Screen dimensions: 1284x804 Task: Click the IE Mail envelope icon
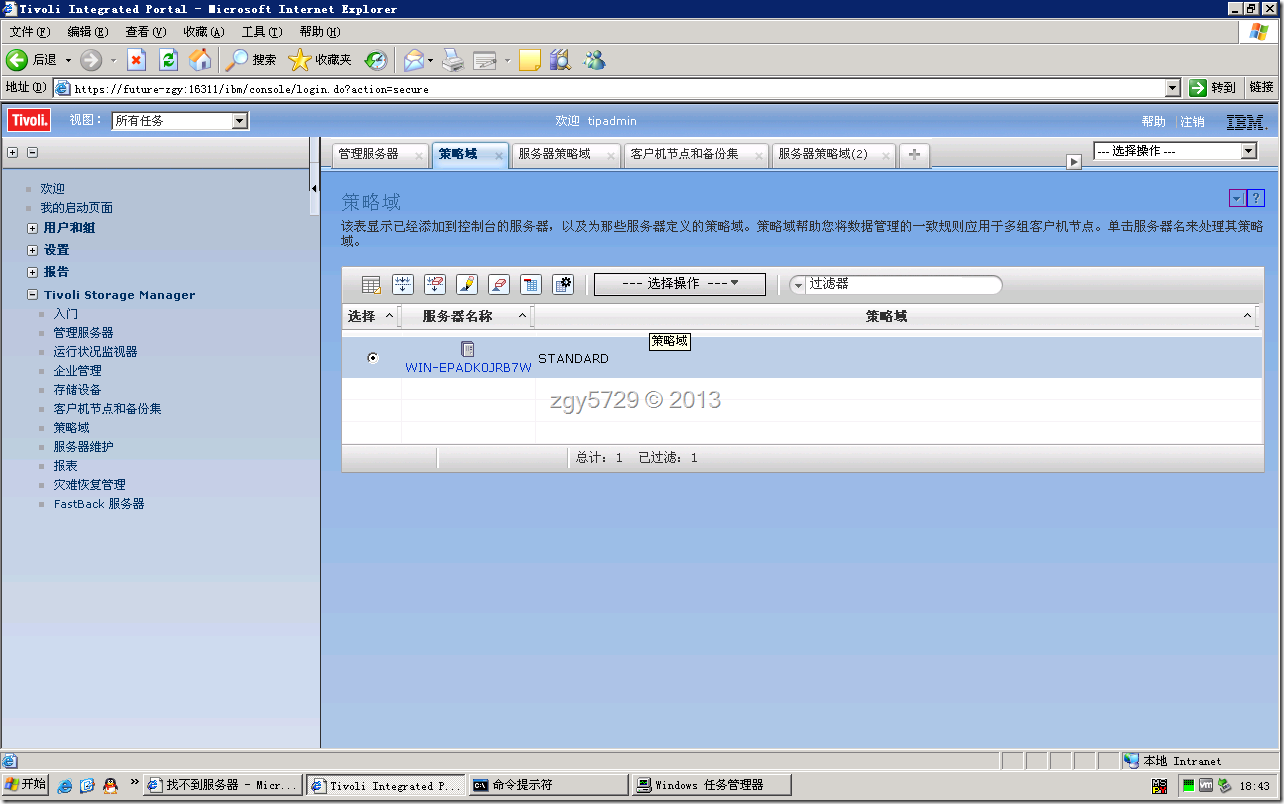[414, 60]
